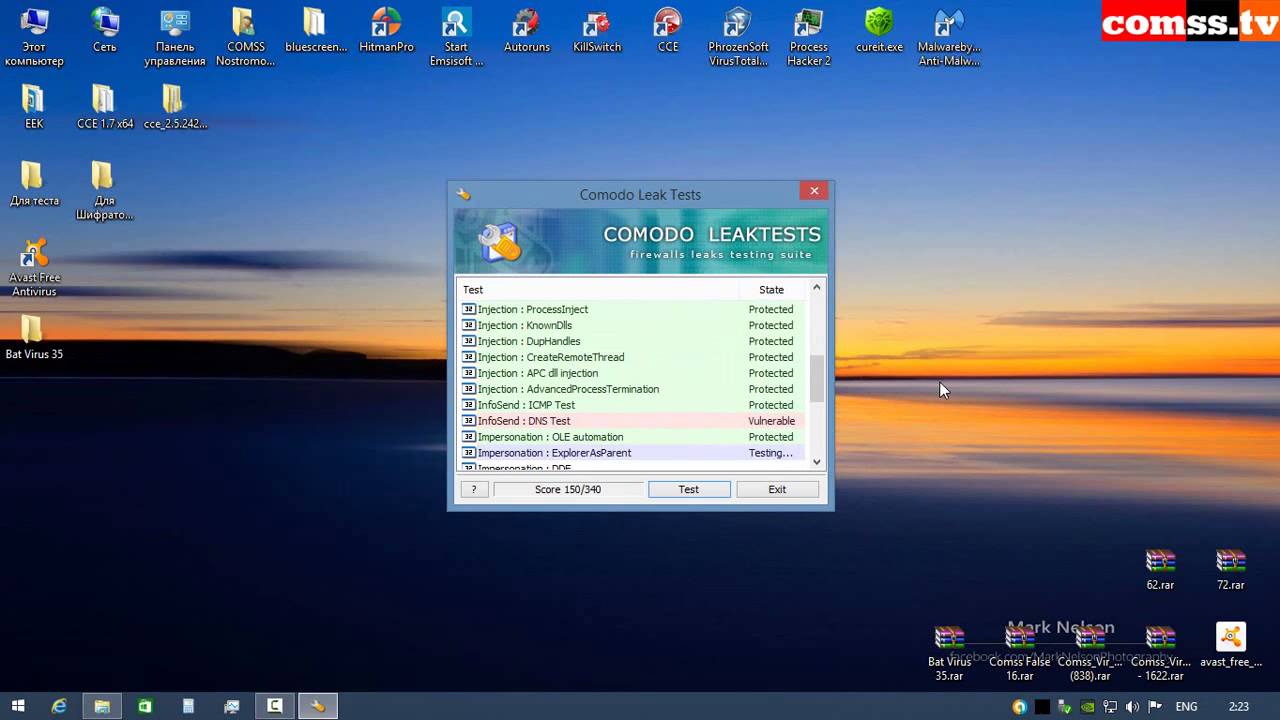Select the Injection : DupHandles row
The height and width of the screenshot is (720, 1280).
point(632,341)
